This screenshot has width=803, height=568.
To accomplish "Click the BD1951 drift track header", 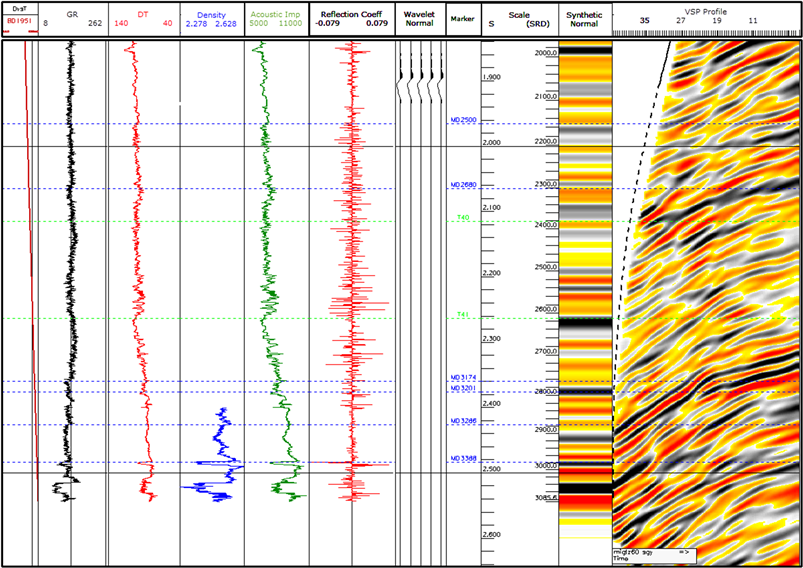I will tap(20, 20).
